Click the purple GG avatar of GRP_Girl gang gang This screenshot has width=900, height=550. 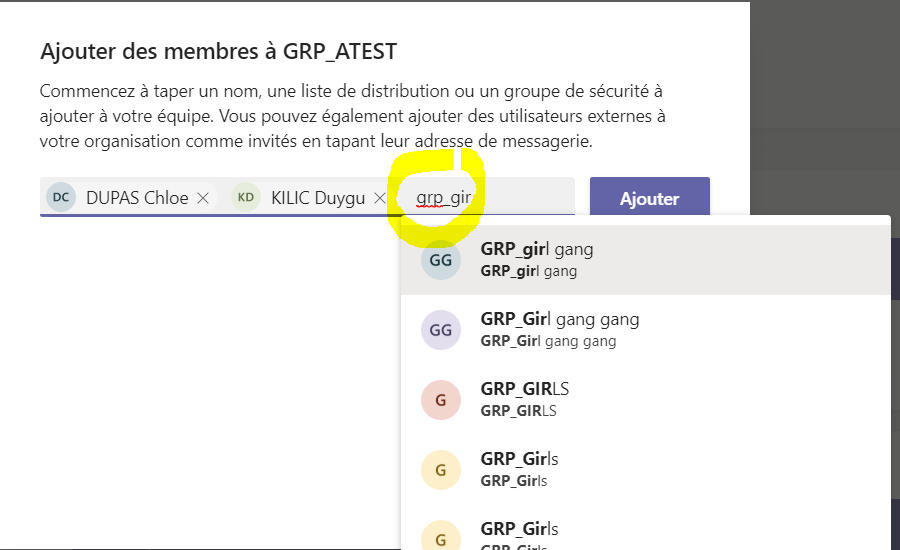pyautogui.click(x=441, y=330)
